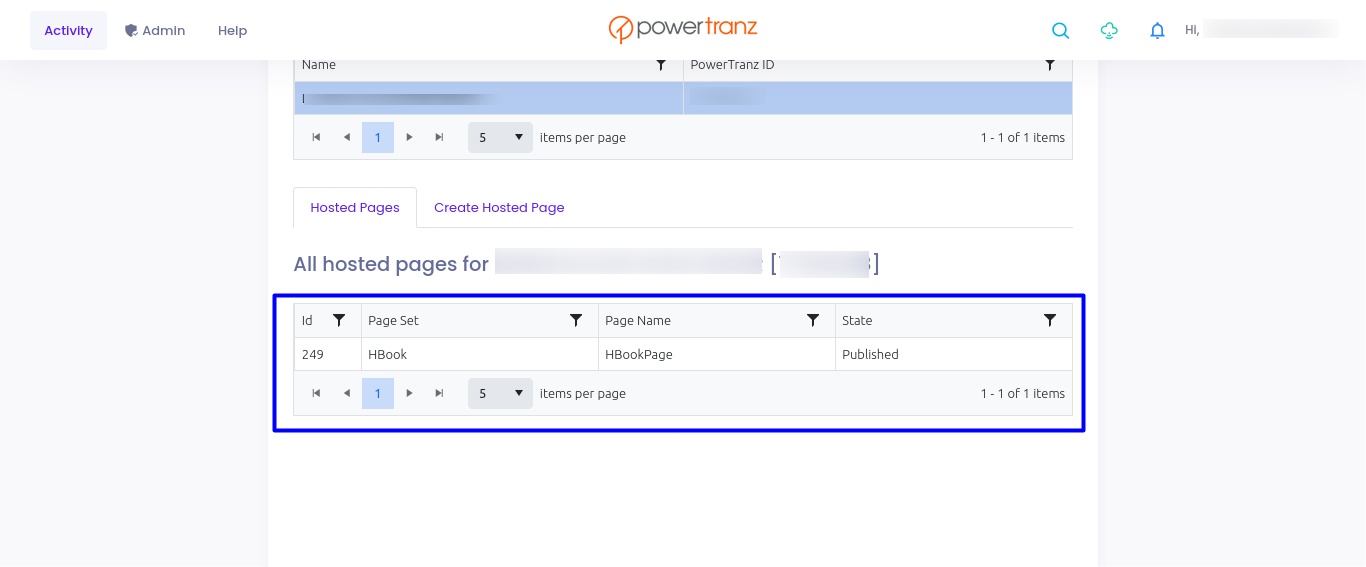Open the Admin menu
Viewport: 1366px width, 567px height.
point(155,31)
